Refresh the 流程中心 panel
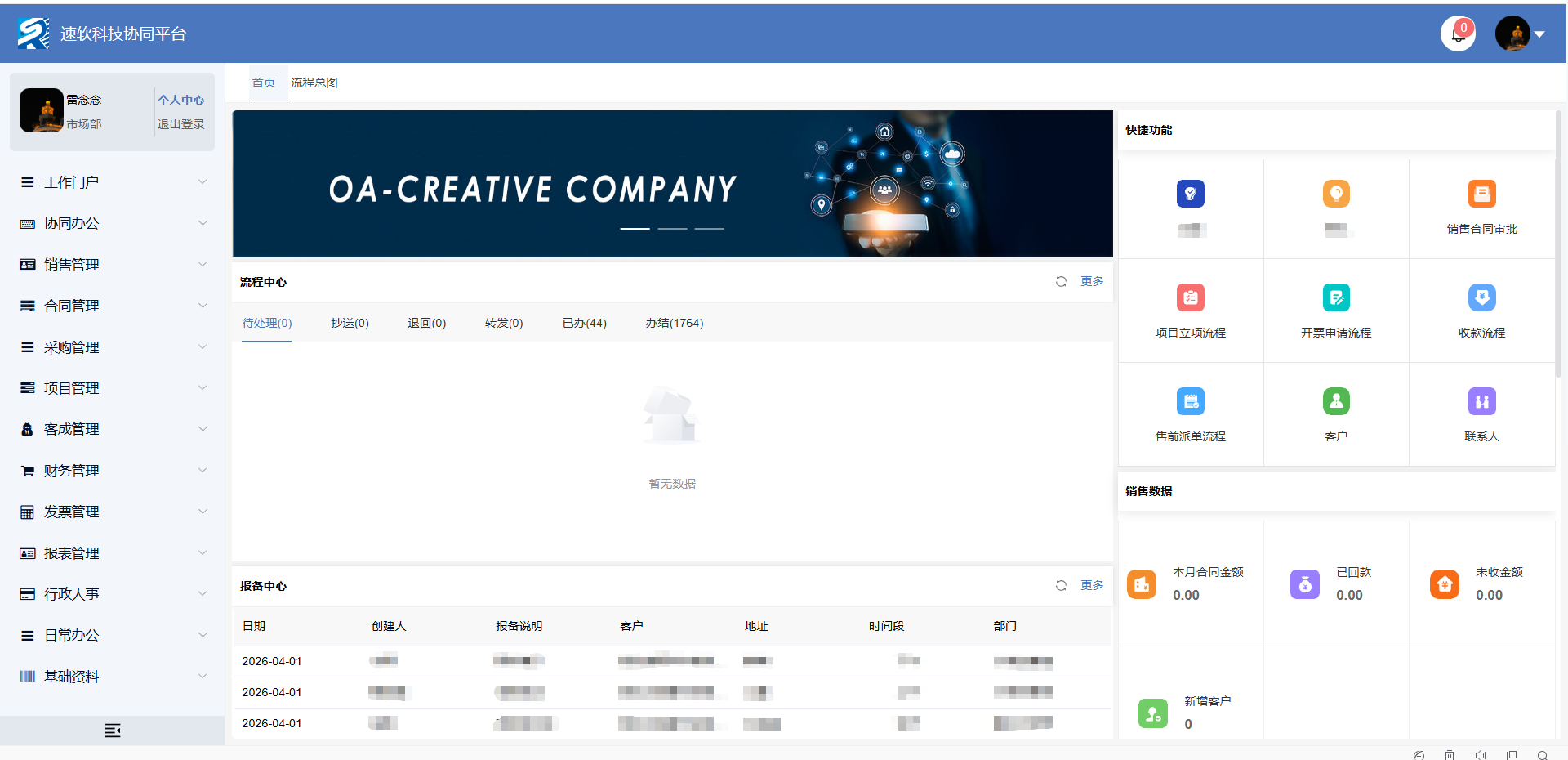The image size is (1568, 760). [x=1061, y=282]
